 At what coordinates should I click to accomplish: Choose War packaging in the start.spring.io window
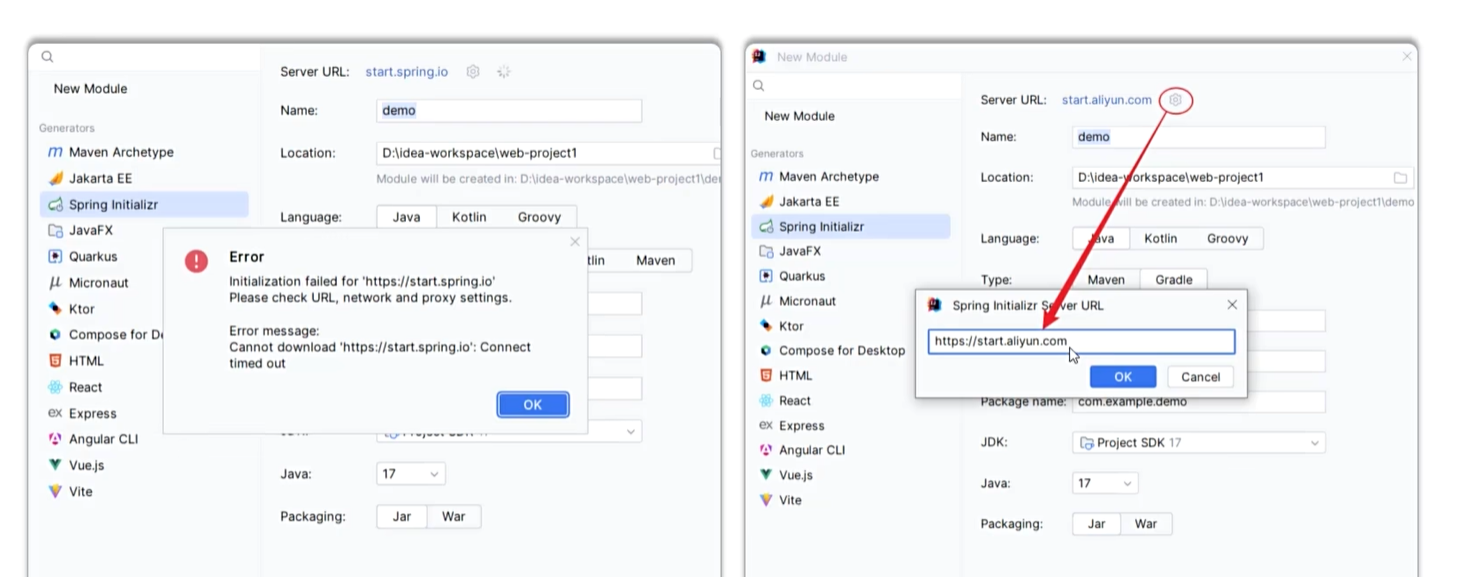(x=454, y=517)
